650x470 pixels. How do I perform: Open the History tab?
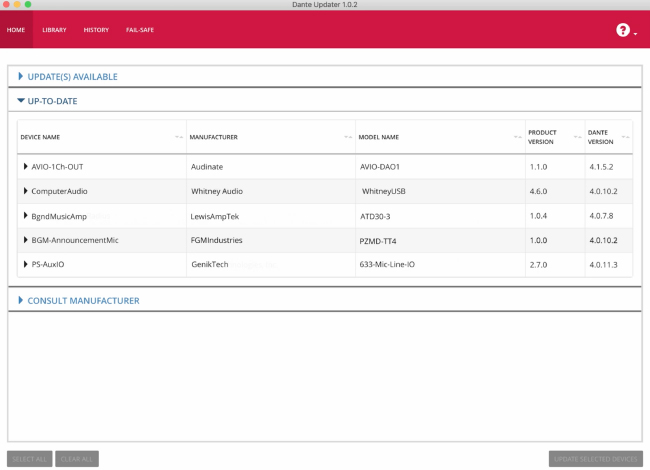(96, 30)
